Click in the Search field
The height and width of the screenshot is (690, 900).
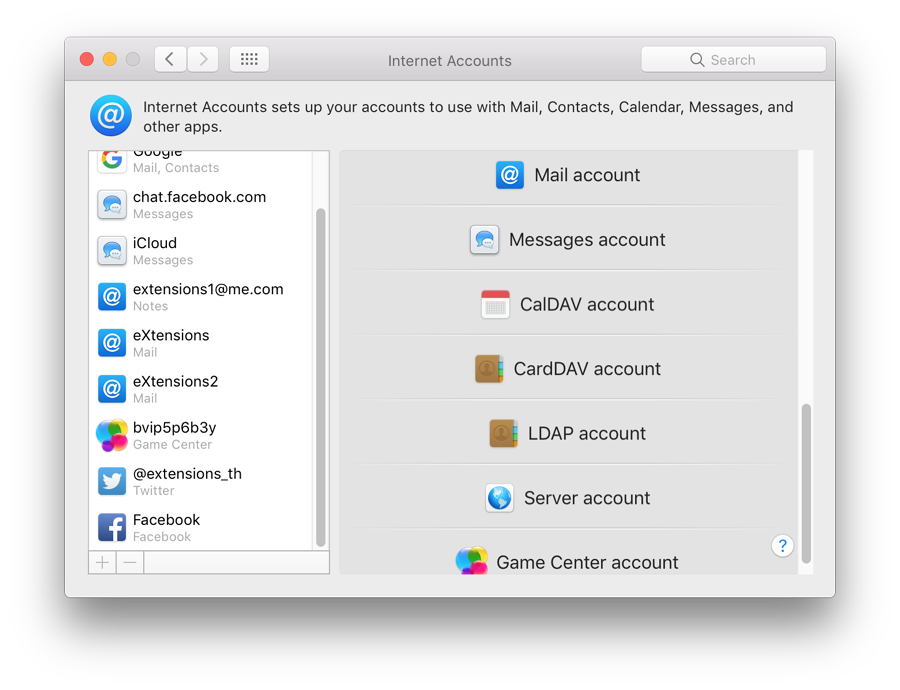point(734,60)
